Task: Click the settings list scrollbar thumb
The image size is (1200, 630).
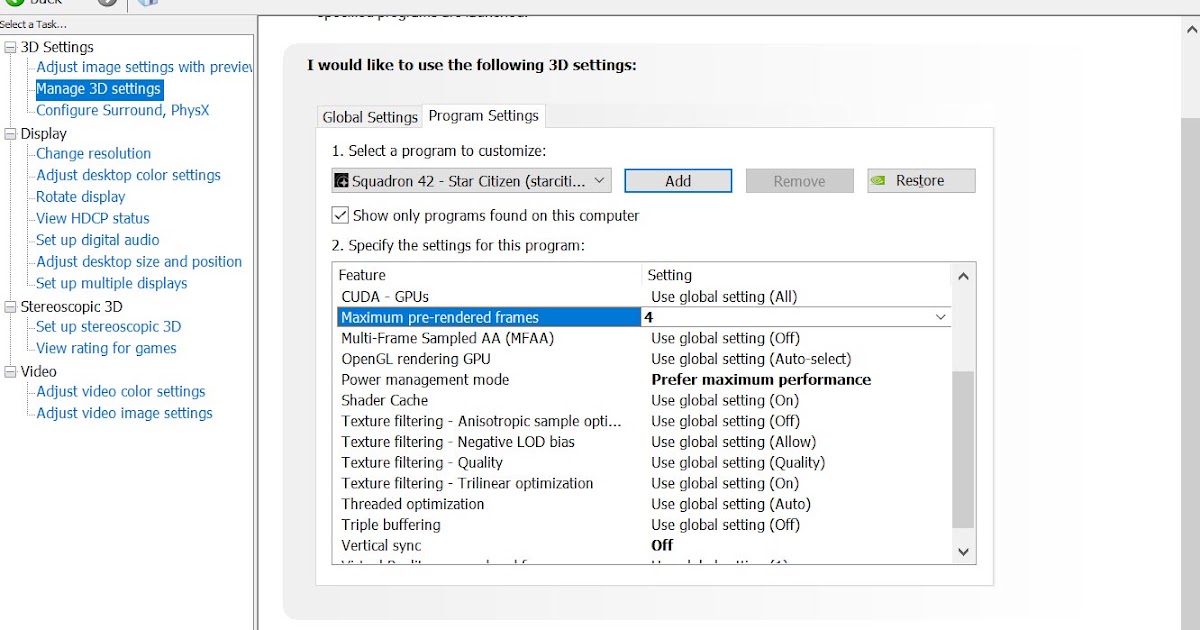Action: coord(963,450)
